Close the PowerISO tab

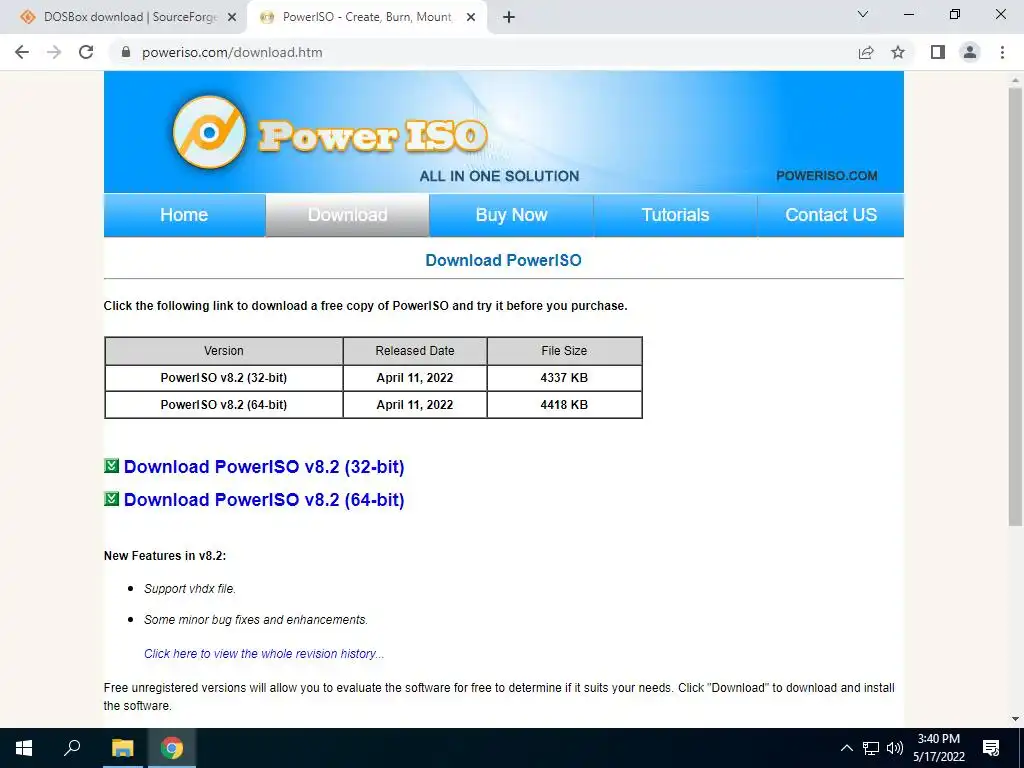(471, 18)
